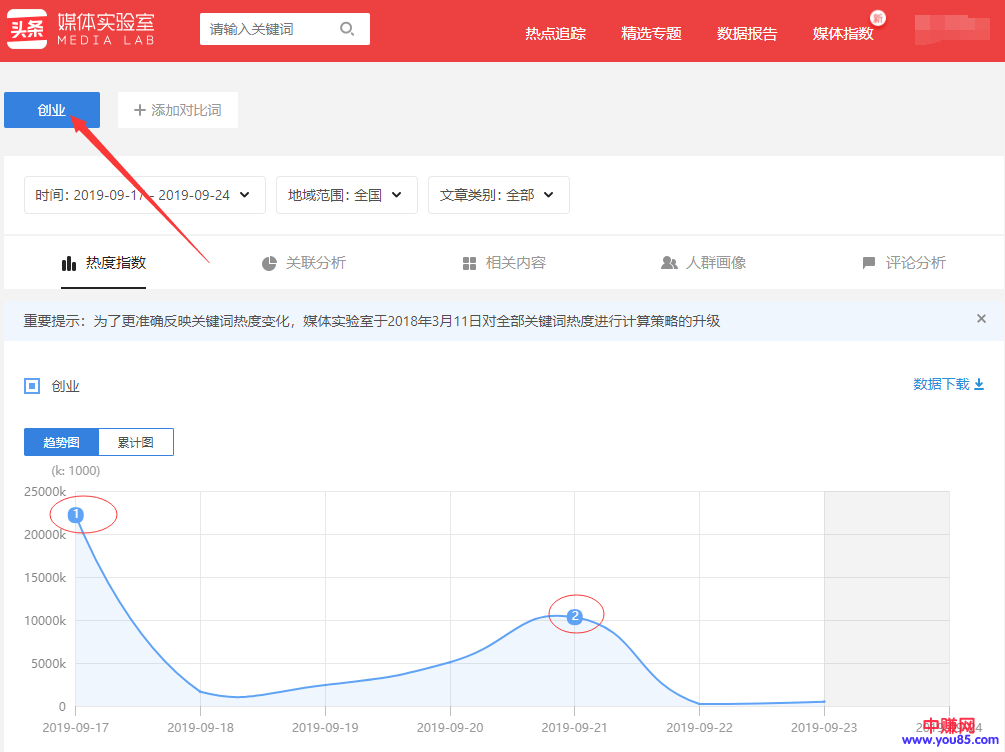Click the search magnifier icon
Screen dimensions: 1005x752
[x=347, y=29]
